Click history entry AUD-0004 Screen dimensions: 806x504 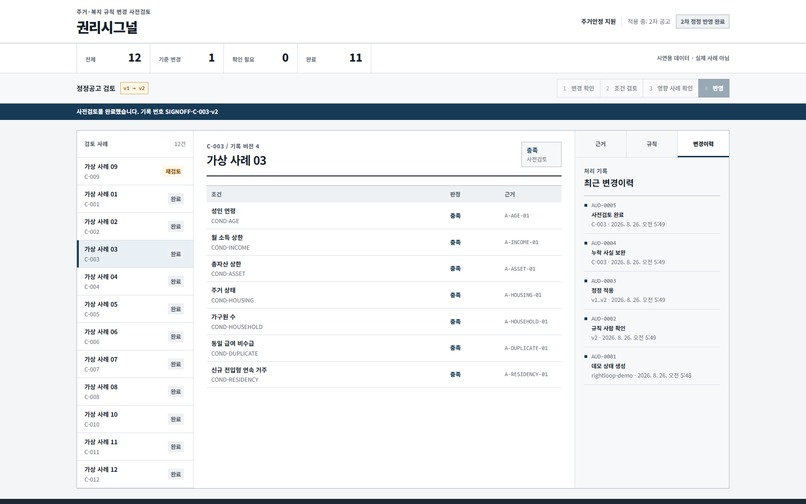(x=652, y=253)
